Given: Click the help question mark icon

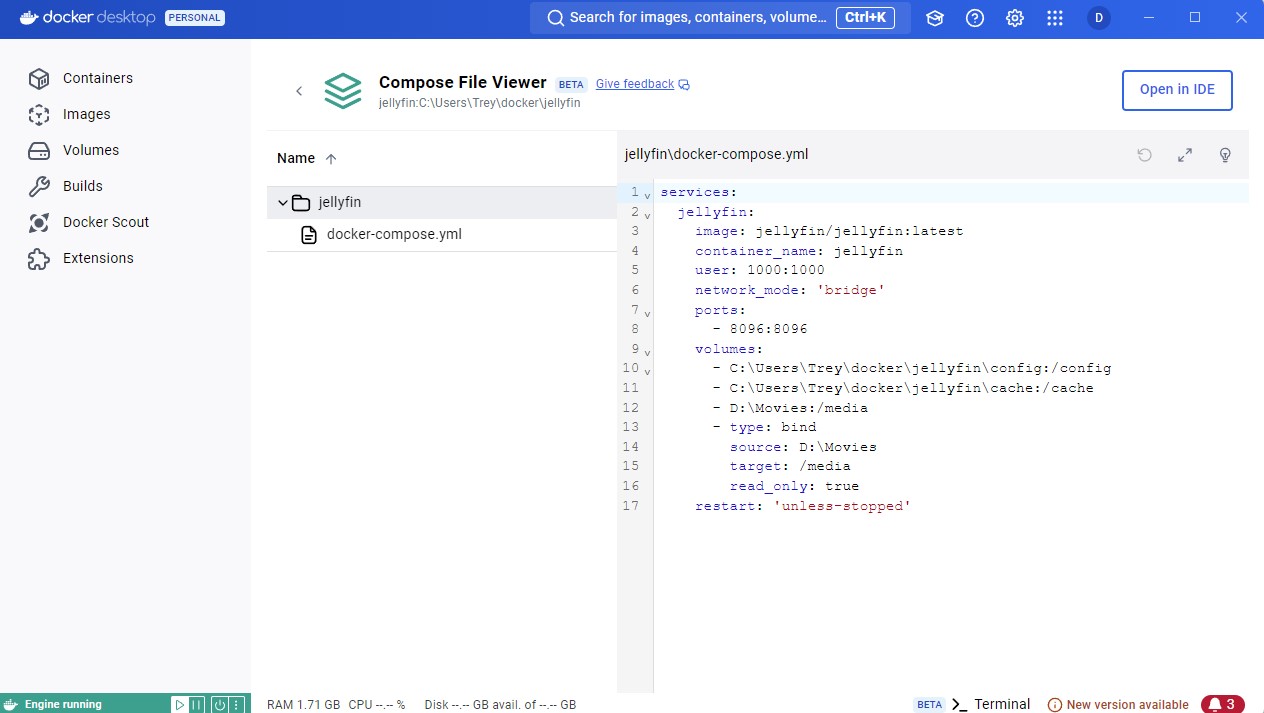Looking at the screenshot, I should pos(975,18).
